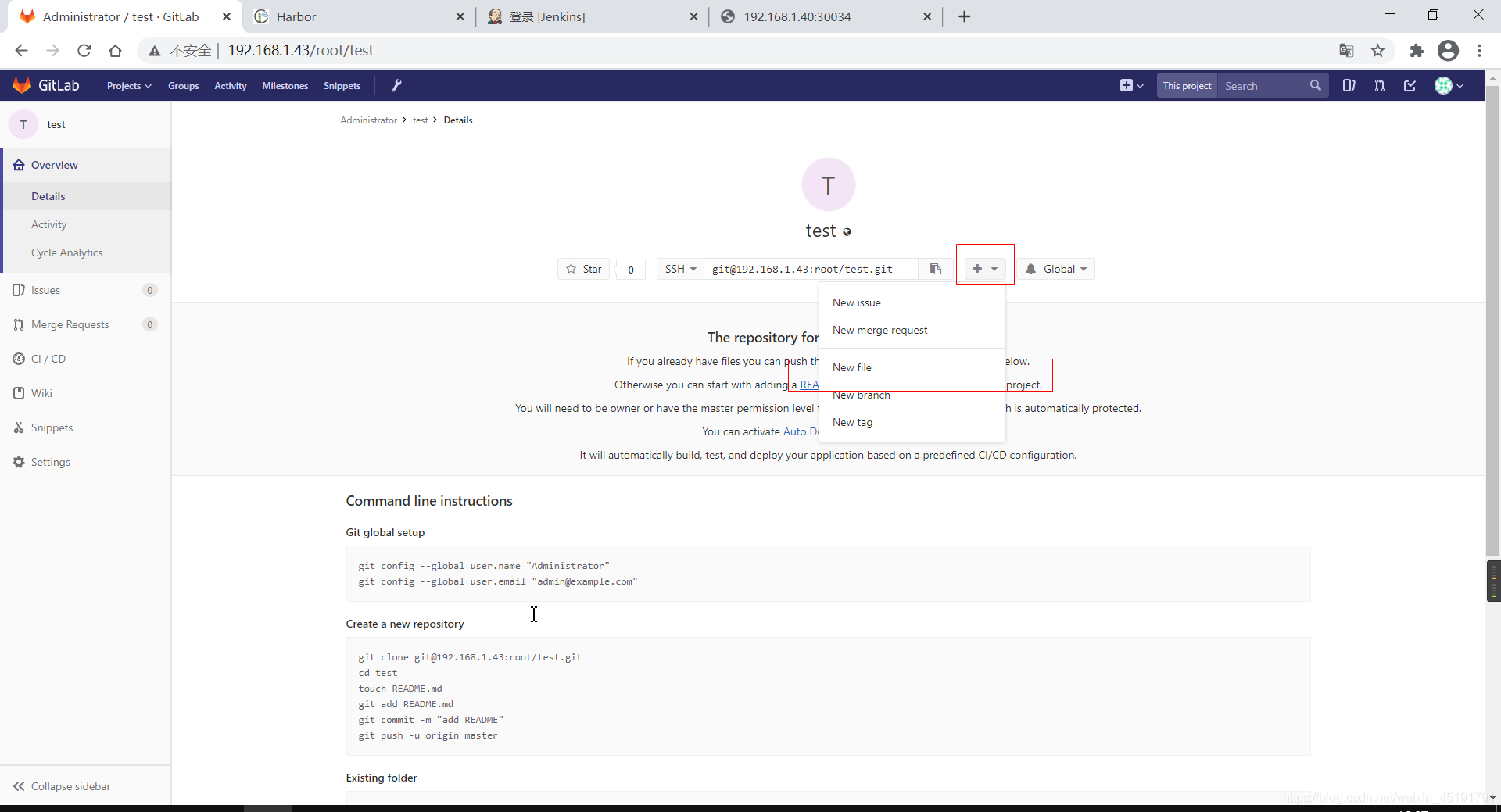Open Settings in the sidebar

[x=86, y=462]
